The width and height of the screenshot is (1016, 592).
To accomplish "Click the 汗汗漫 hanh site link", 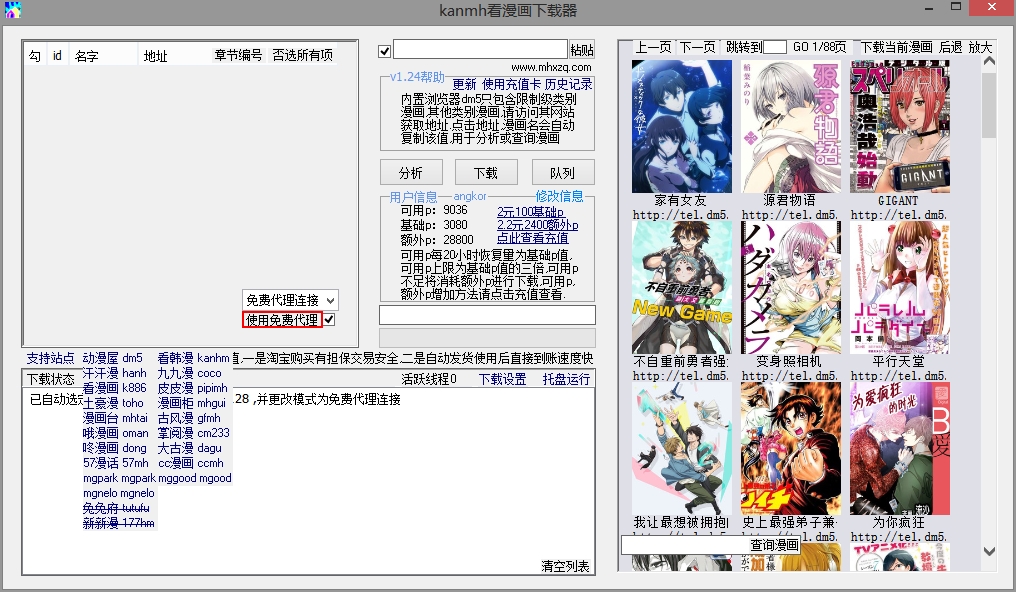I will 115,373.
